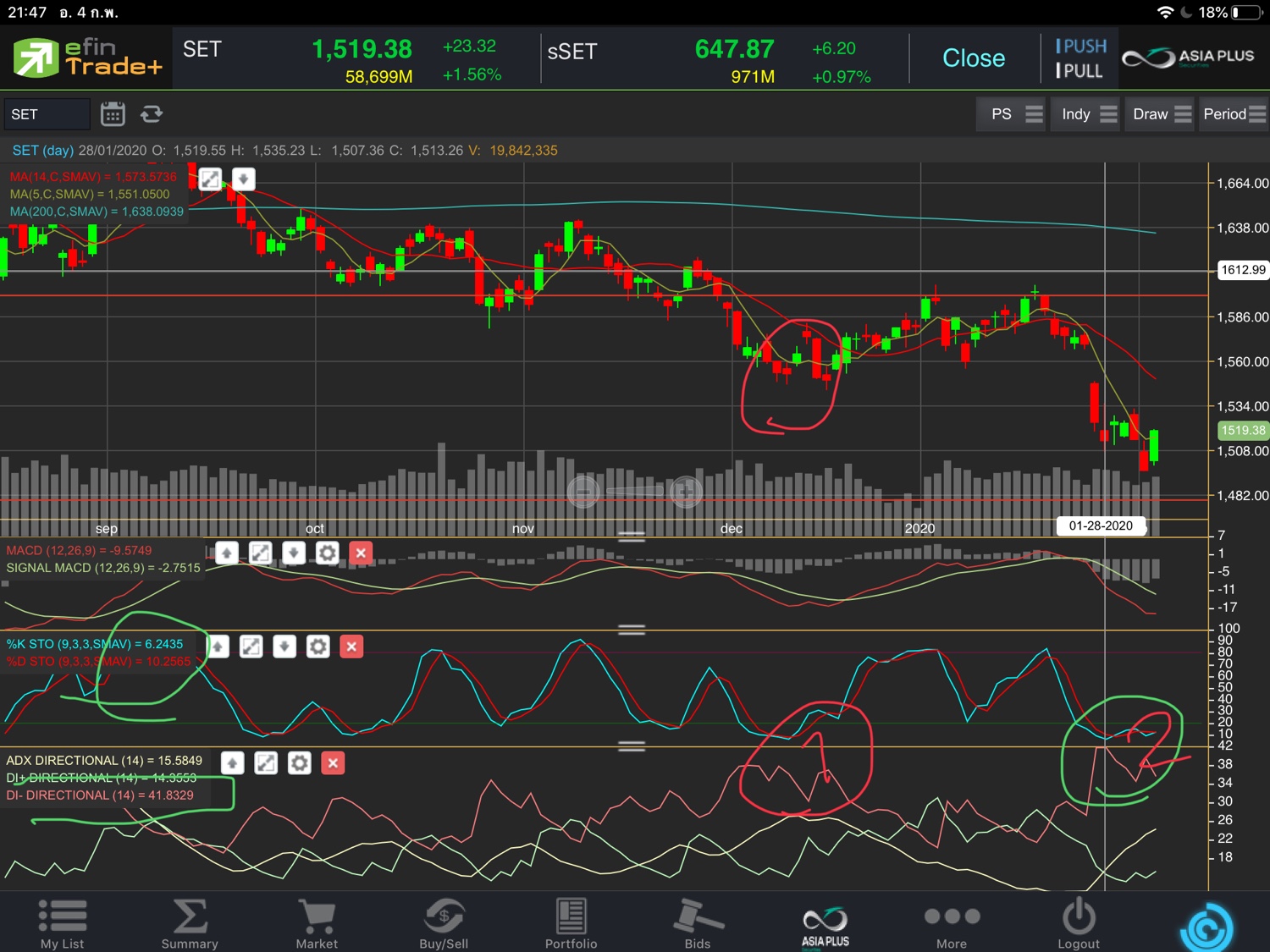Tap the chart zoom-out minus button
1270x952 pixels.
point(583,491)
